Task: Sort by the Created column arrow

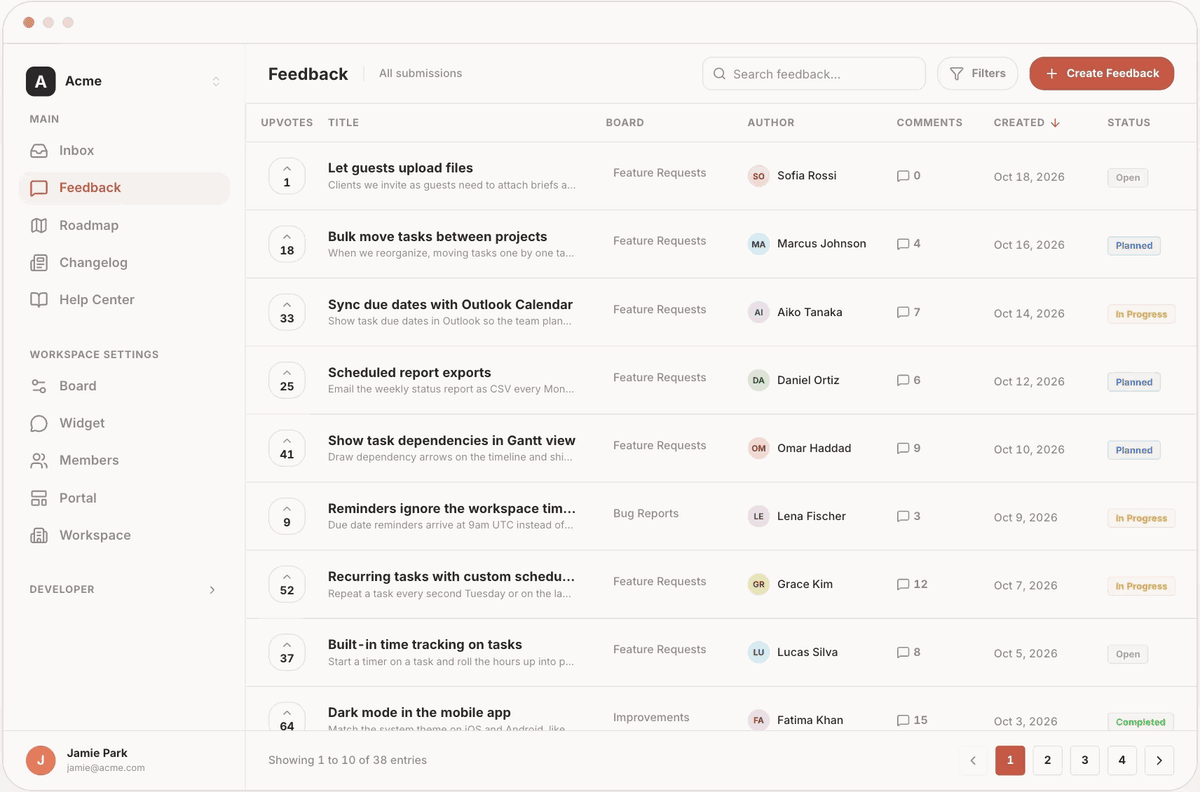Action: [1055, 123]
